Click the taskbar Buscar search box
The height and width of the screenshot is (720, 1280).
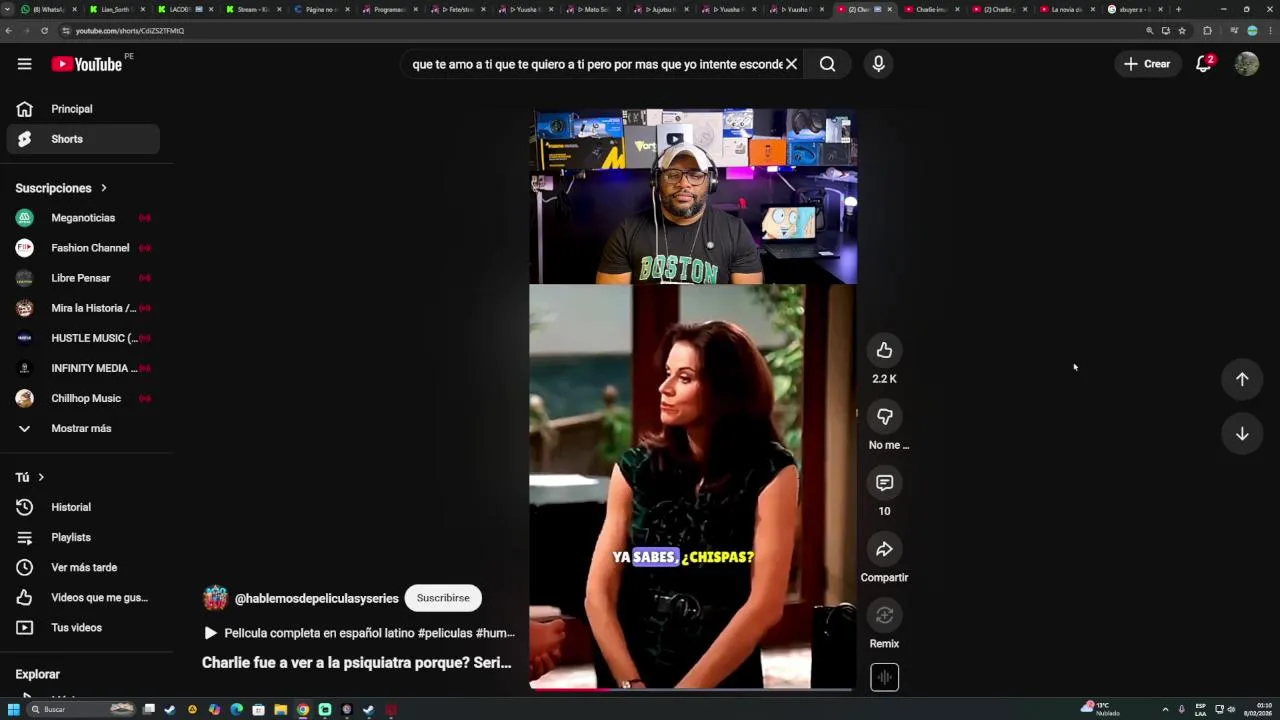82,710
